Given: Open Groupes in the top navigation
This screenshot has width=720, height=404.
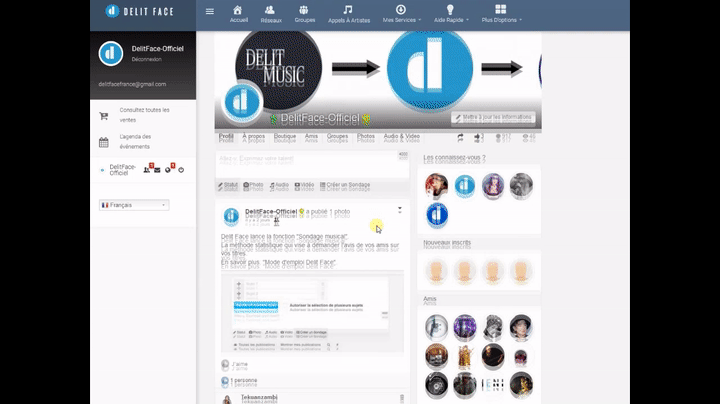Looking at the screenshot, I should [305, 13].
